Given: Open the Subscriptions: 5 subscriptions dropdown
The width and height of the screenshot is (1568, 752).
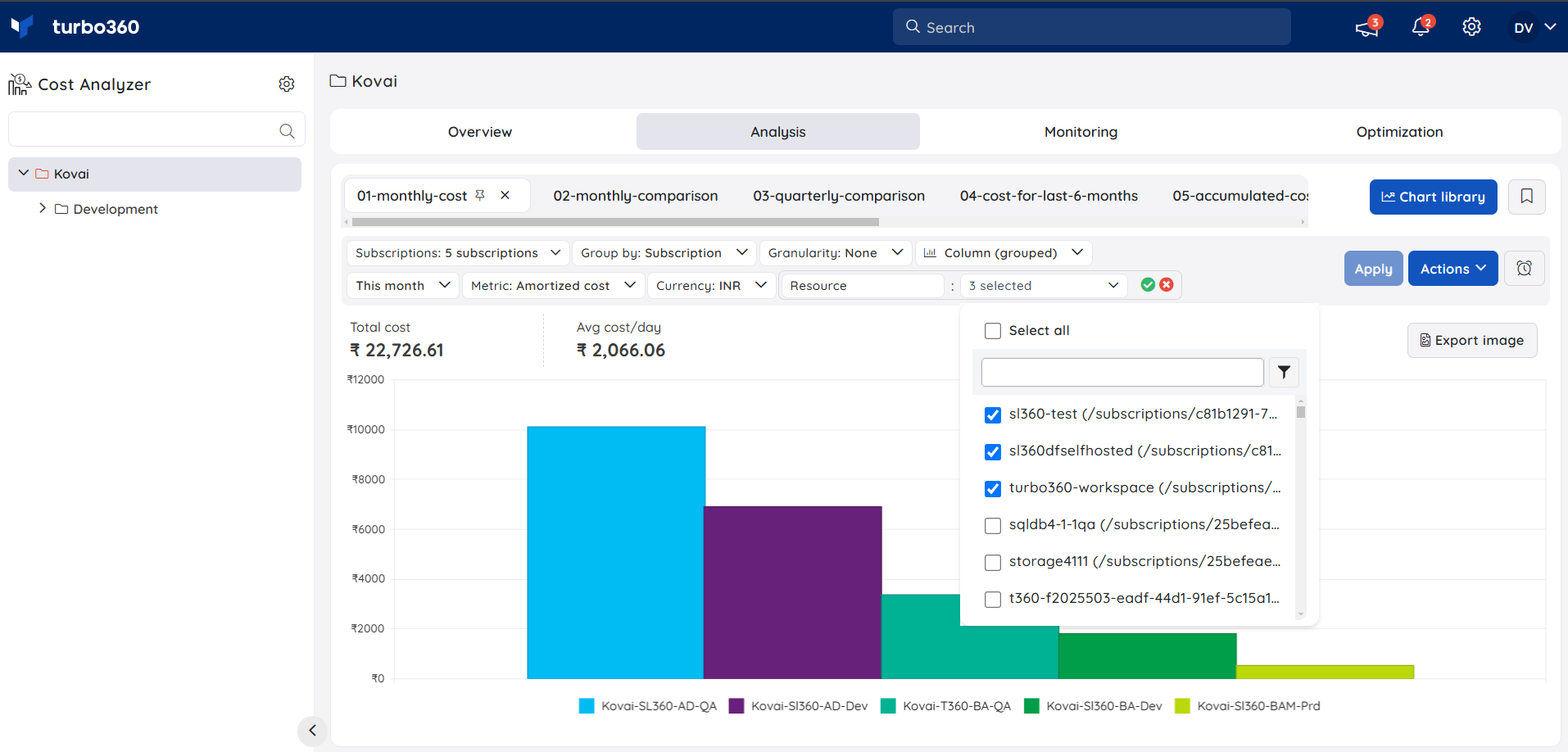Looking at the screenshot, I should pos(457,253).
